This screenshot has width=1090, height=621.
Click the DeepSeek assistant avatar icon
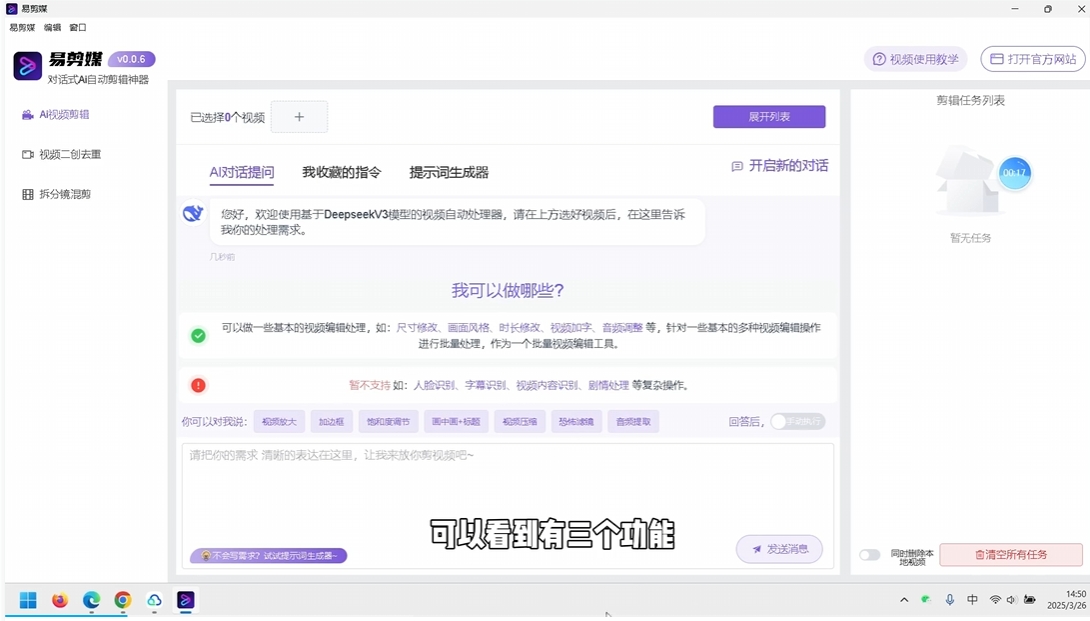click(x=193, y=213)
